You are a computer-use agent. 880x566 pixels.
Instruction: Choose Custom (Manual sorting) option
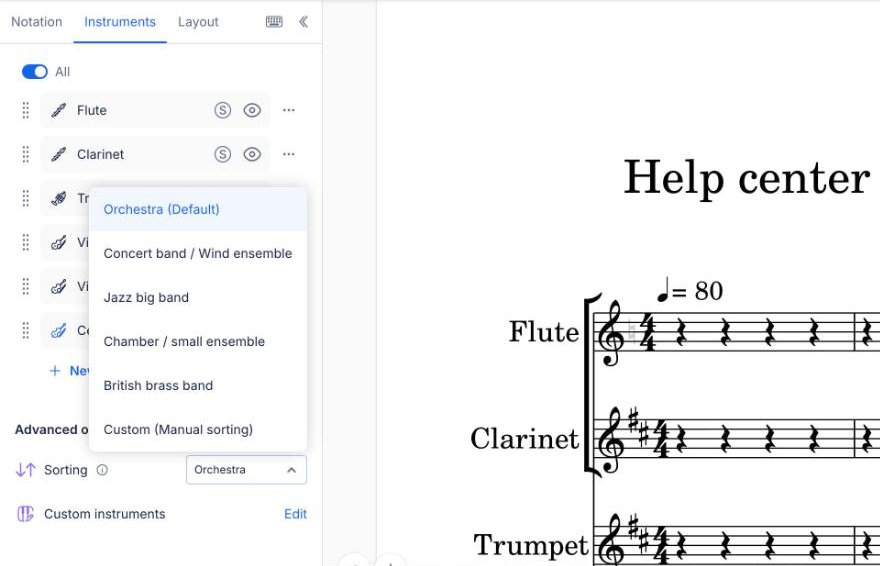pyautogui.click(x=198, y=430)
